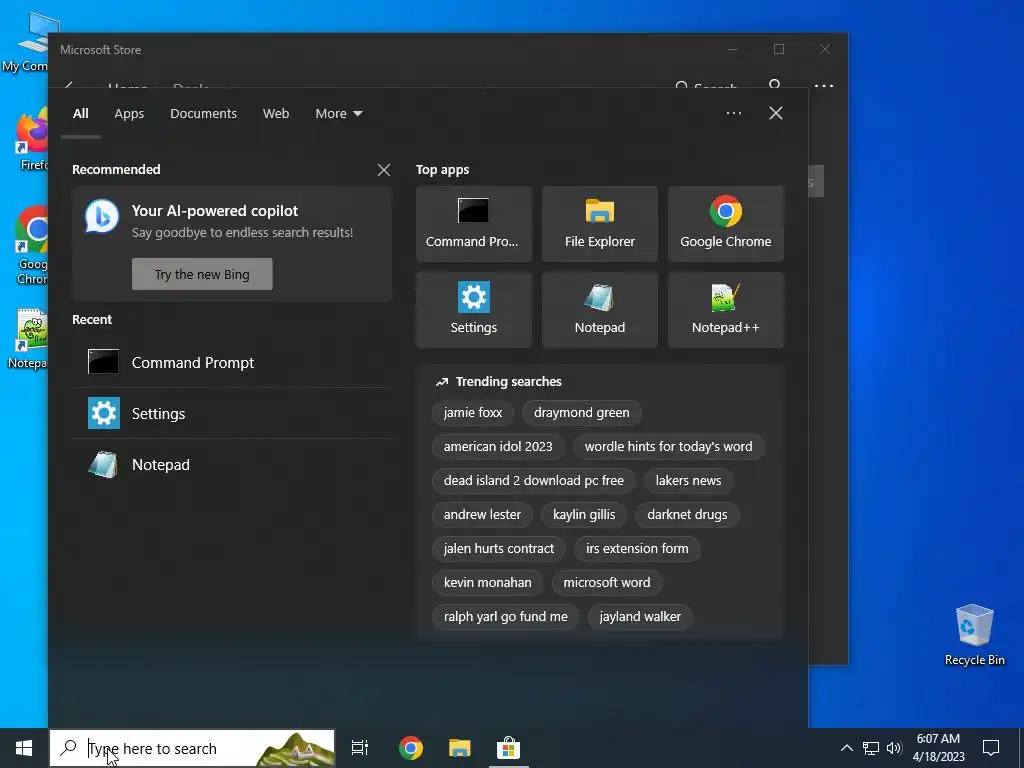Open Notepad from Recent list
This screenshot has height=768, width=1024.
232,464
